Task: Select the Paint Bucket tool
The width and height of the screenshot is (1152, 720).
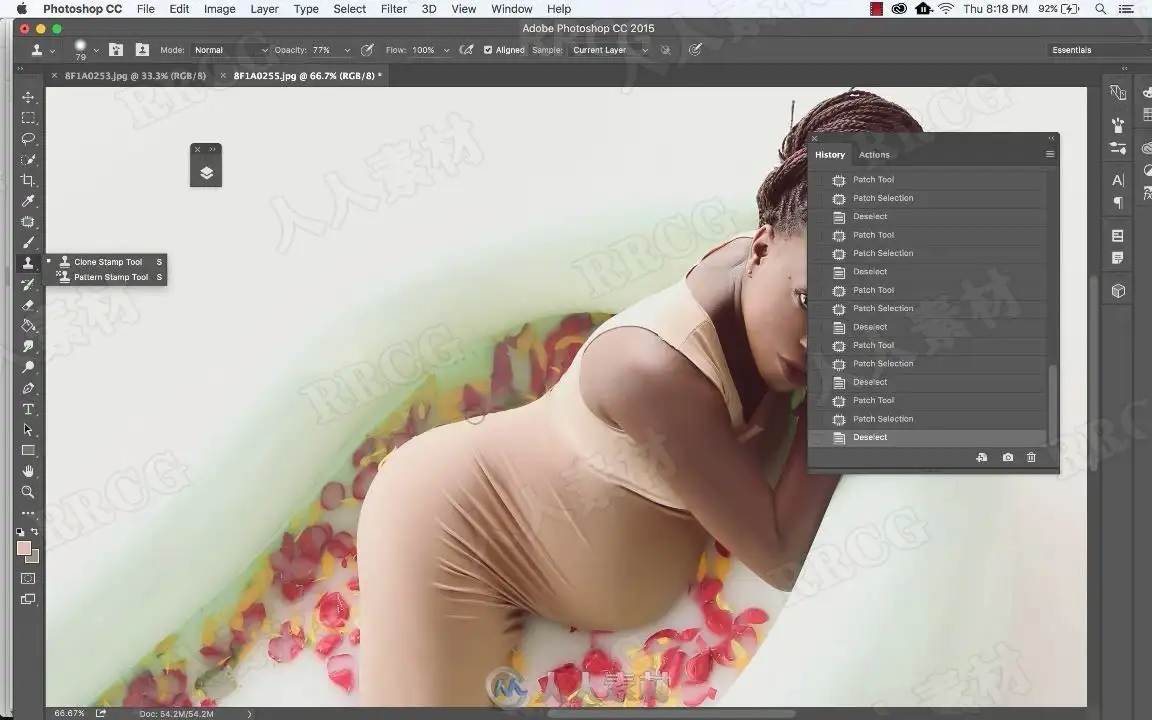Action: [x=28, y=325]
